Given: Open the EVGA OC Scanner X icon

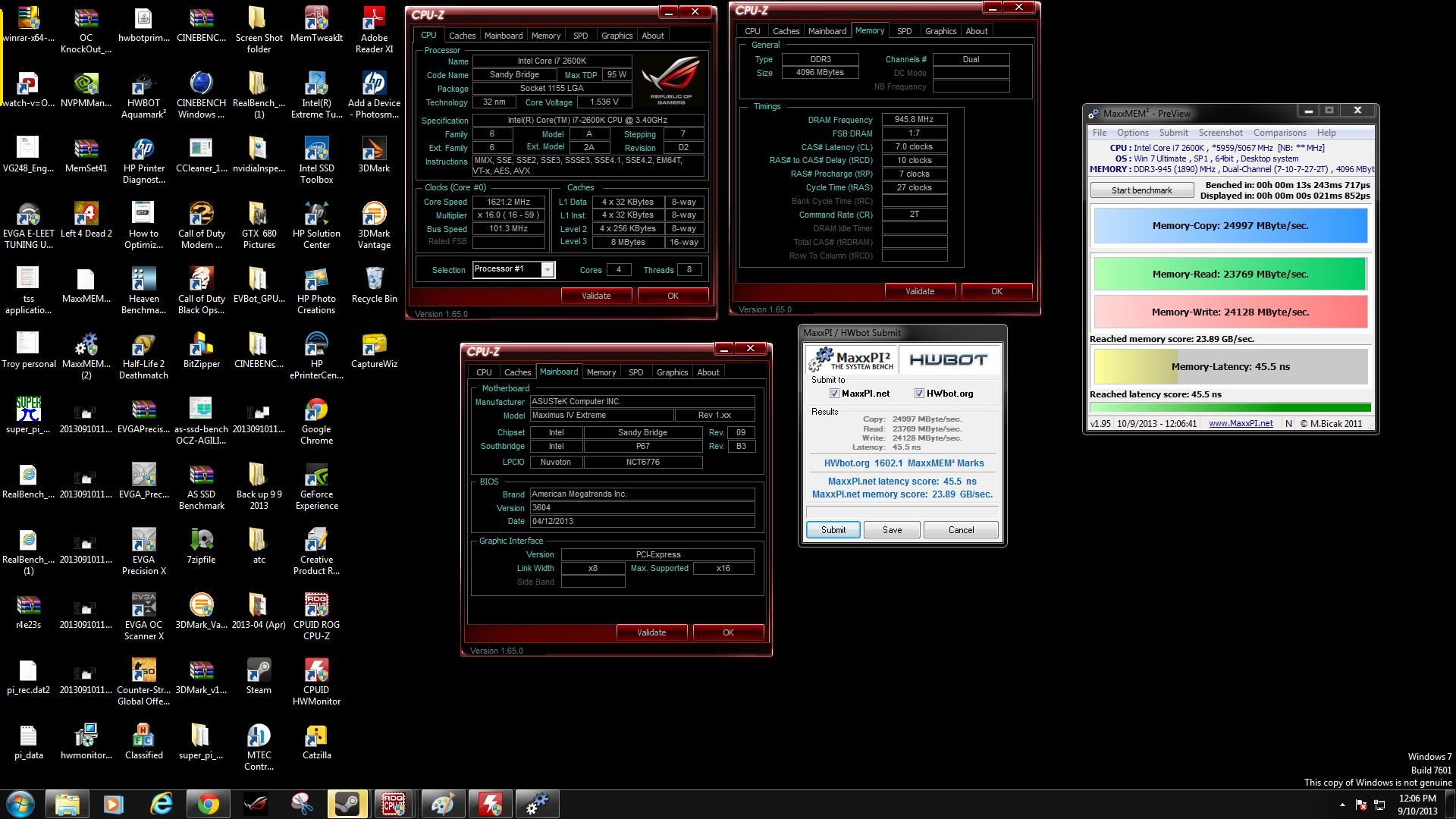Looking at the screenshot, I should click(x=143, y=617).
